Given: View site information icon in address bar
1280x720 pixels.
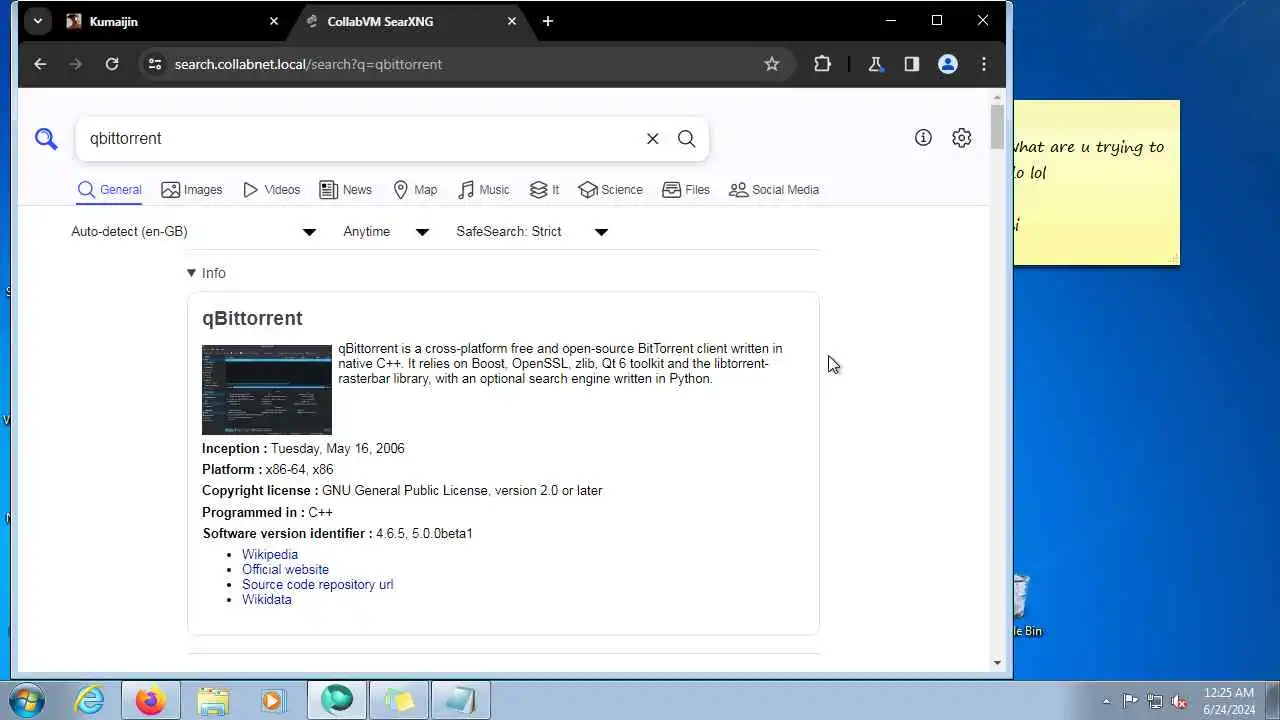Looking at the screenshot, I should (x=155, y=64).
